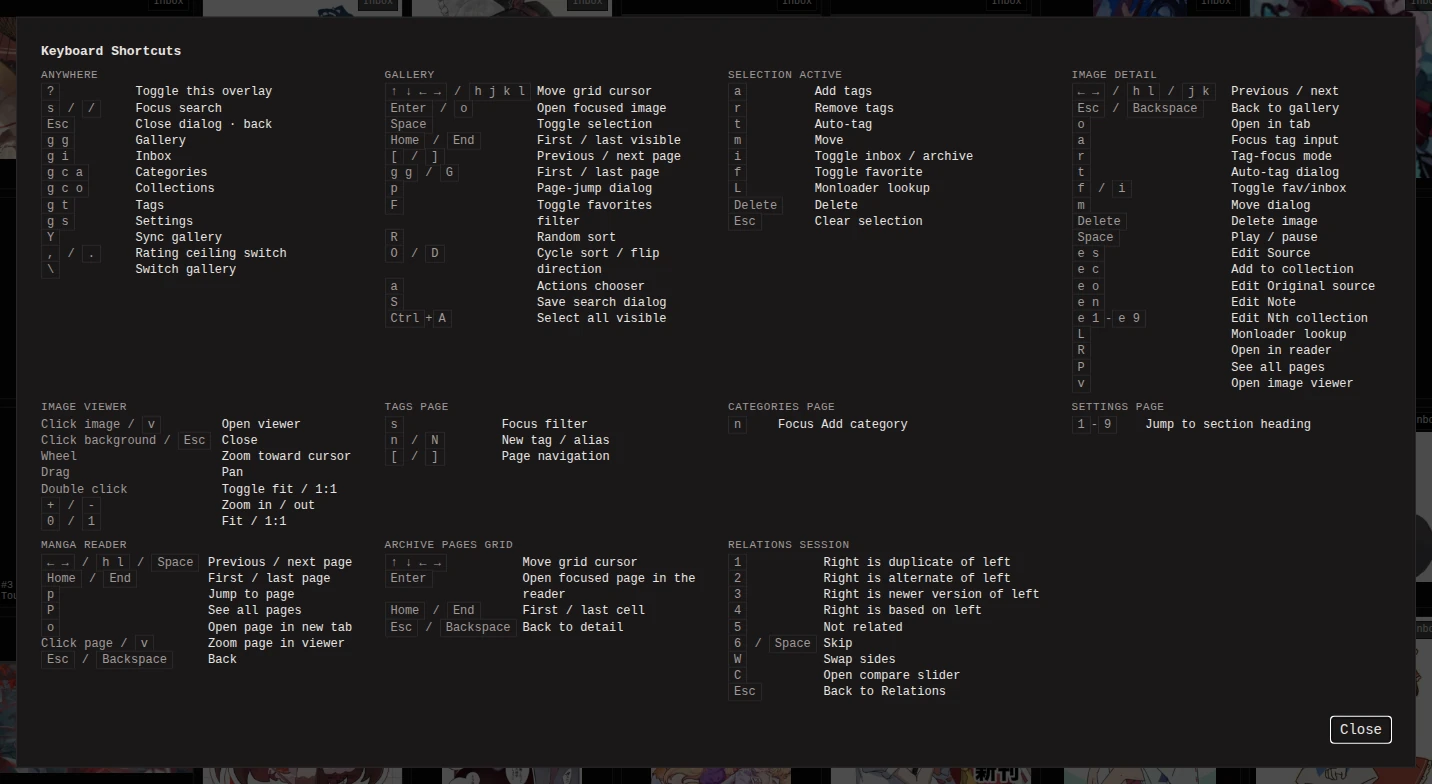Viewport: 1432px width, 784px height.
Task: Click the "Random sort" entry
Action: pyautogui.click(x=576, y=237)
